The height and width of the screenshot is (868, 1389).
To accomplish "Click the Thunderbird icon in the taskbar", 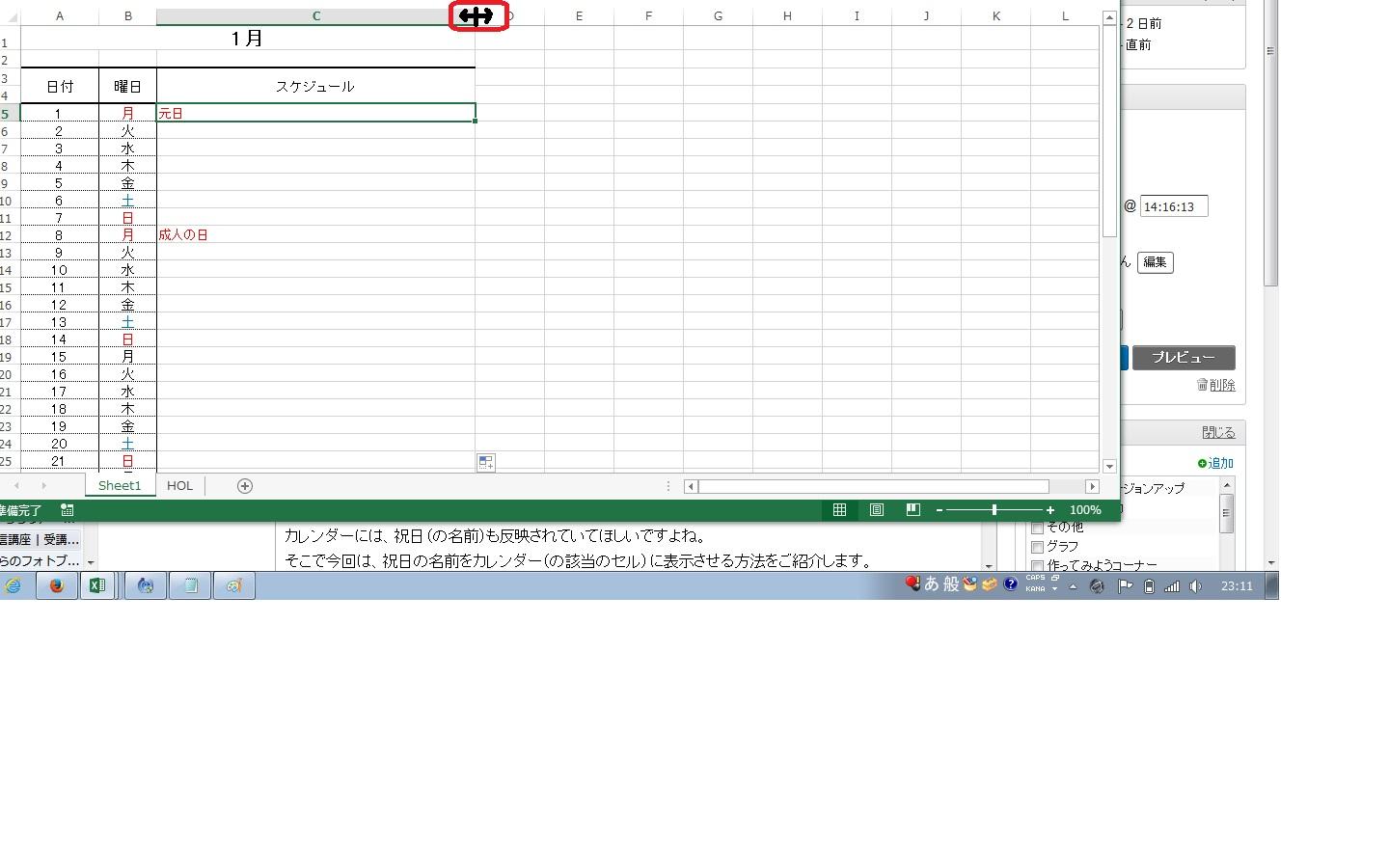I will [x=146, y=585].
